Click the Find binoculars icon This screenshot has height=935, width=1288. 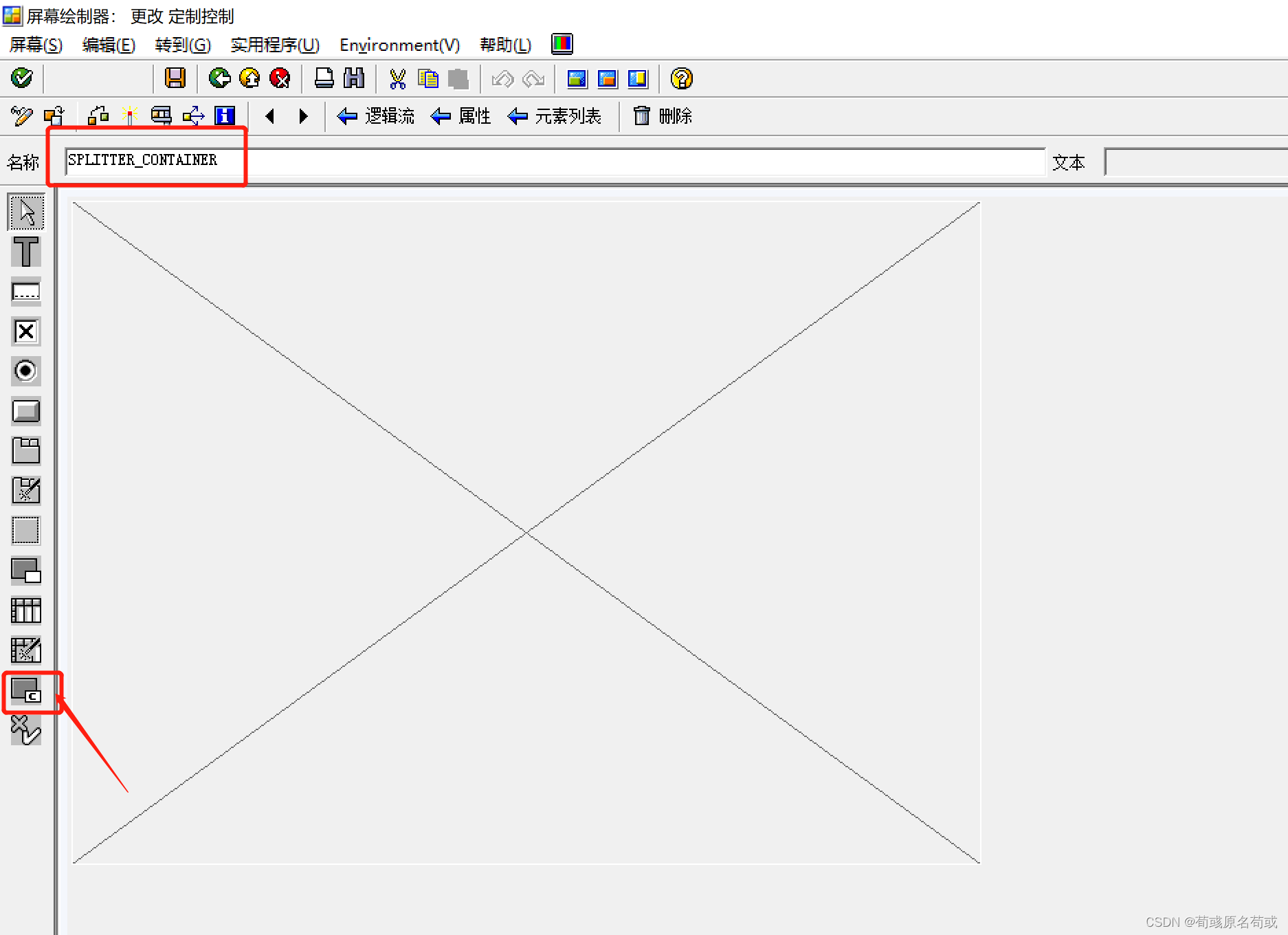(x=354, y=78)
